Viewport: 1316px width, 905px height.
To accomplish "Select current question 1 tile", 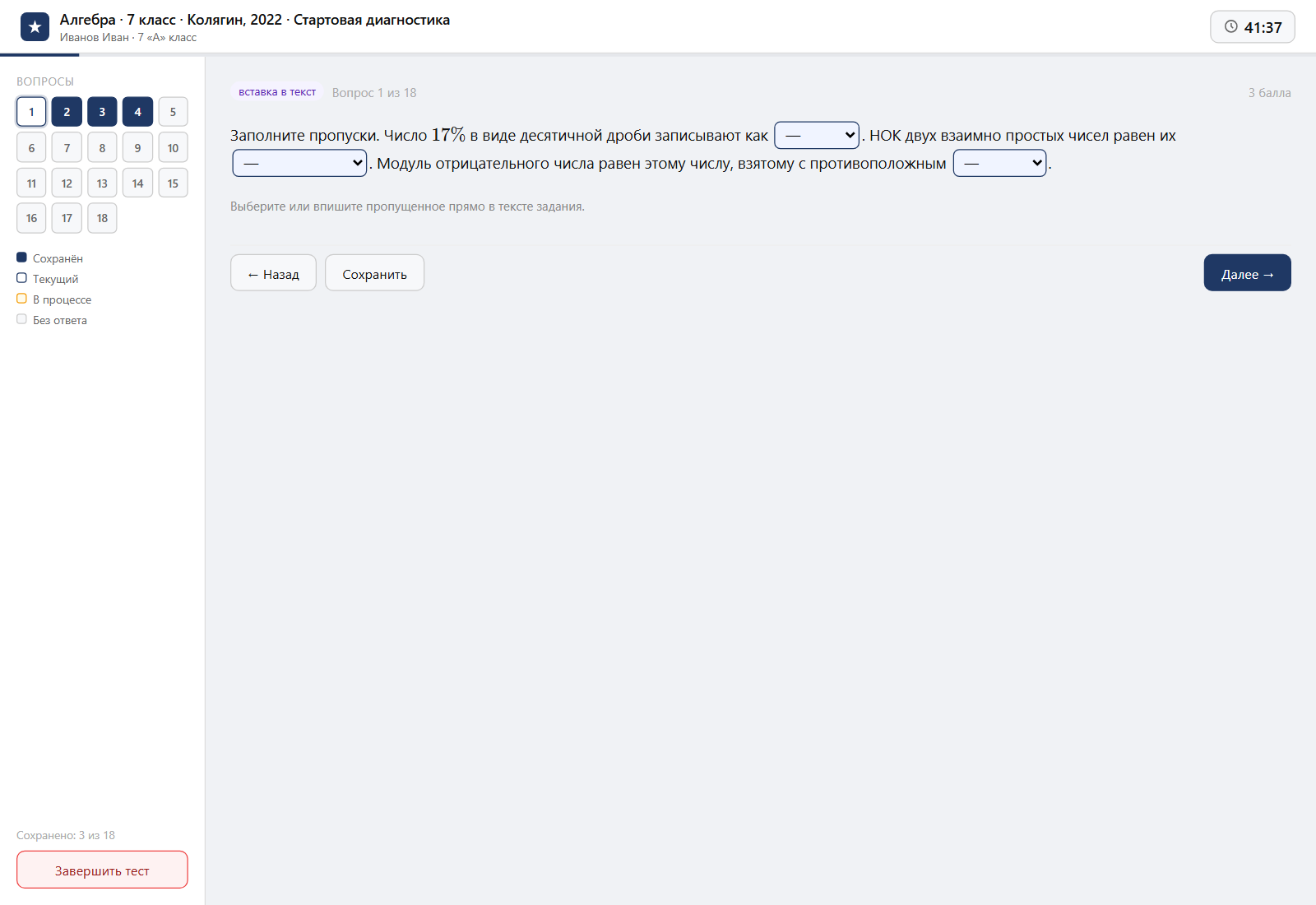I will pos(31,112).
